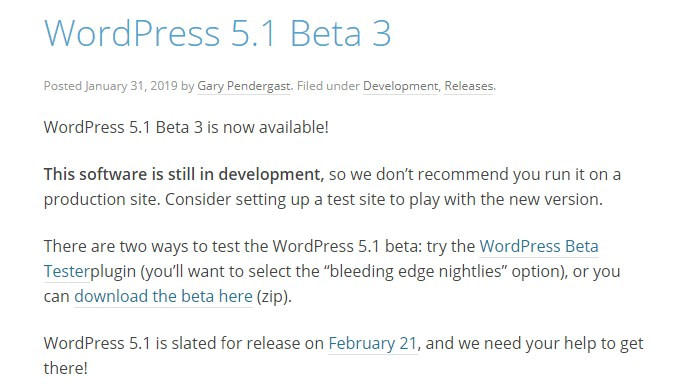Open the Development category link

click(400, 86)
